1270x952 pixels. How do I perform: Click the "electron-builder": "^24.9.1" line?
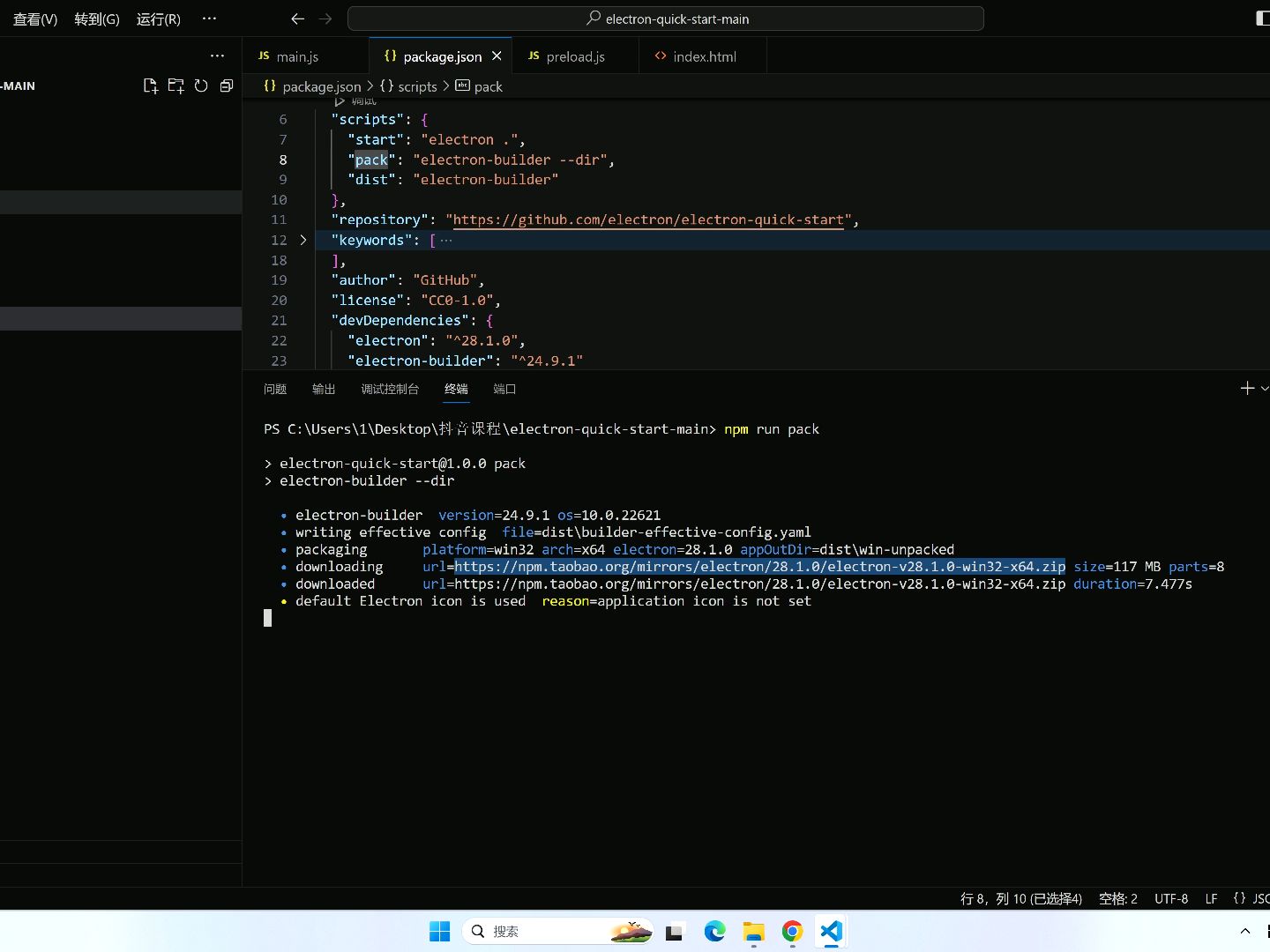point(466,361)
